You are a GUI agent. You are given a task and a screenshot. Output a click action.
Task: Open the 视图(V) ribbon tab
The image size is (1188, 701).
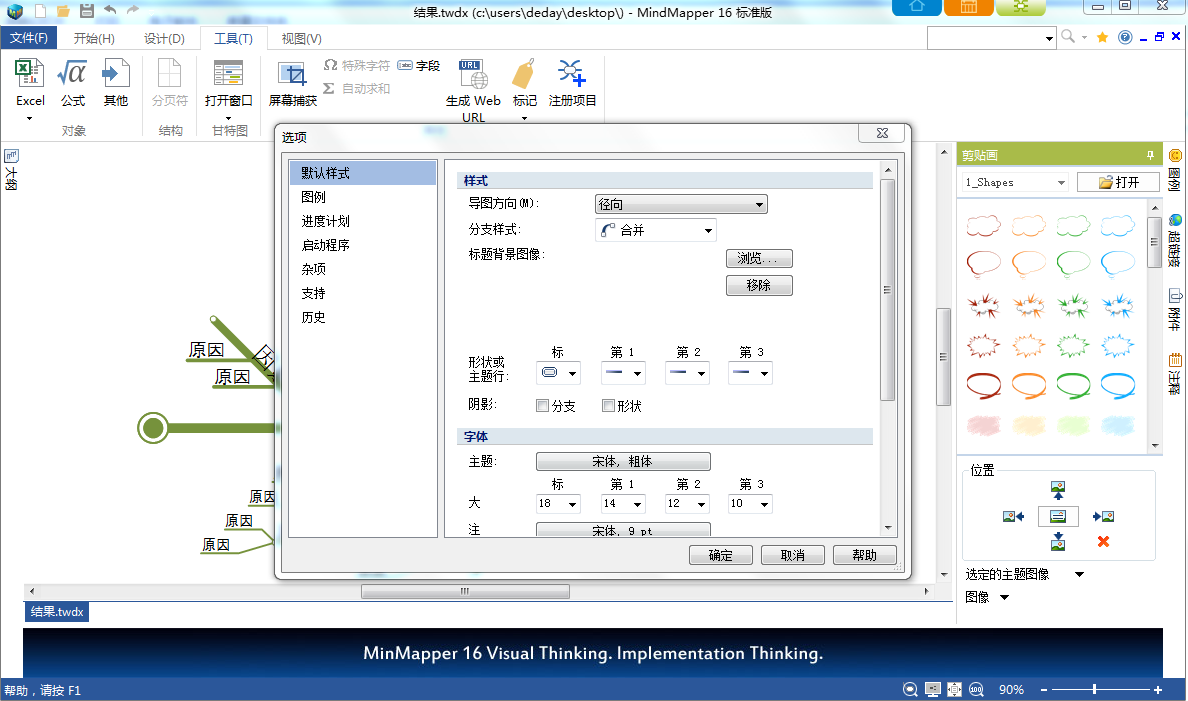(x=301, y=39)
